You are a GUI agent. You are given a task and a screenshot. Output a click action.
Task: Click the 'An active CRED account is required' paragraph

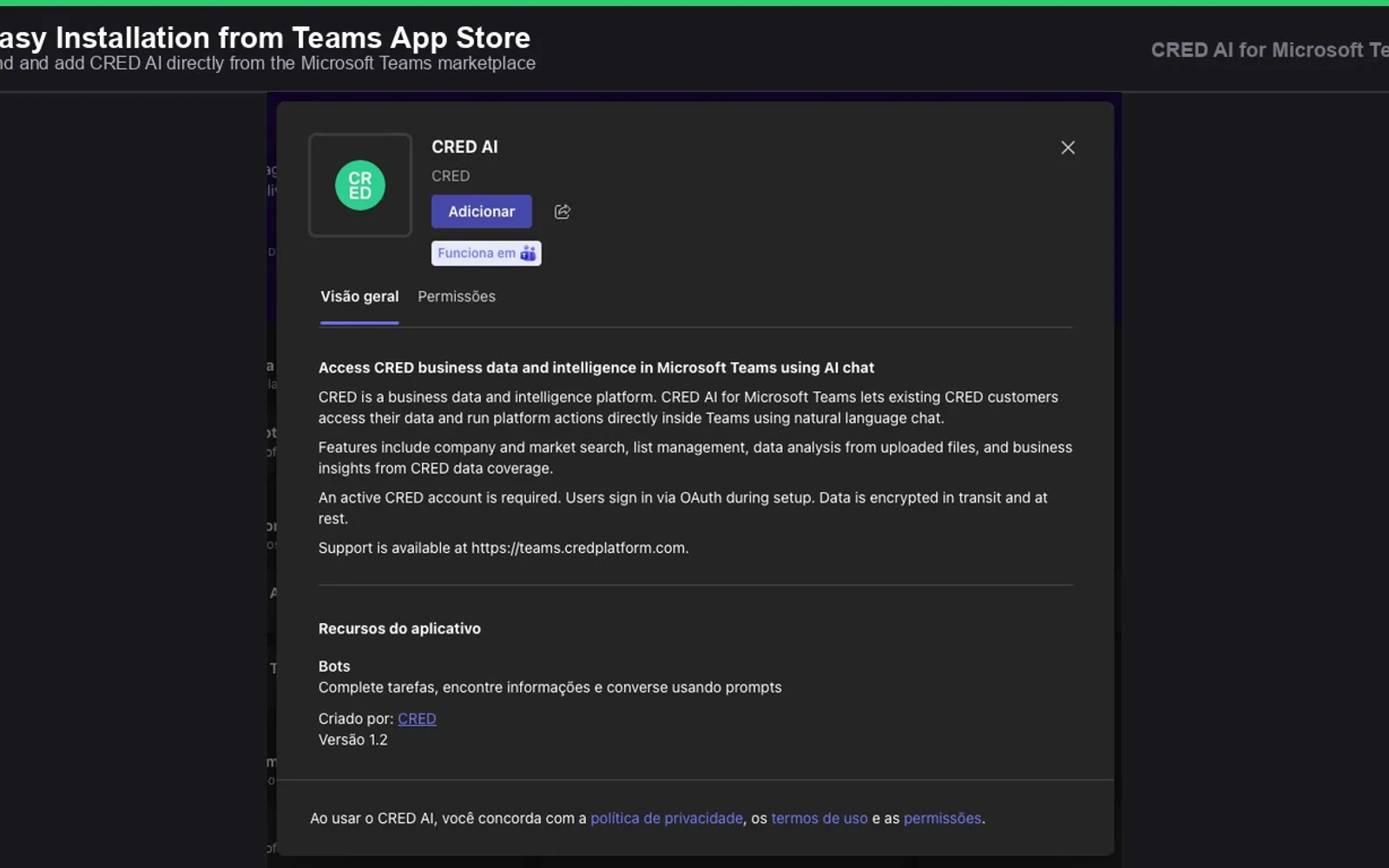[x=682, y=508]
